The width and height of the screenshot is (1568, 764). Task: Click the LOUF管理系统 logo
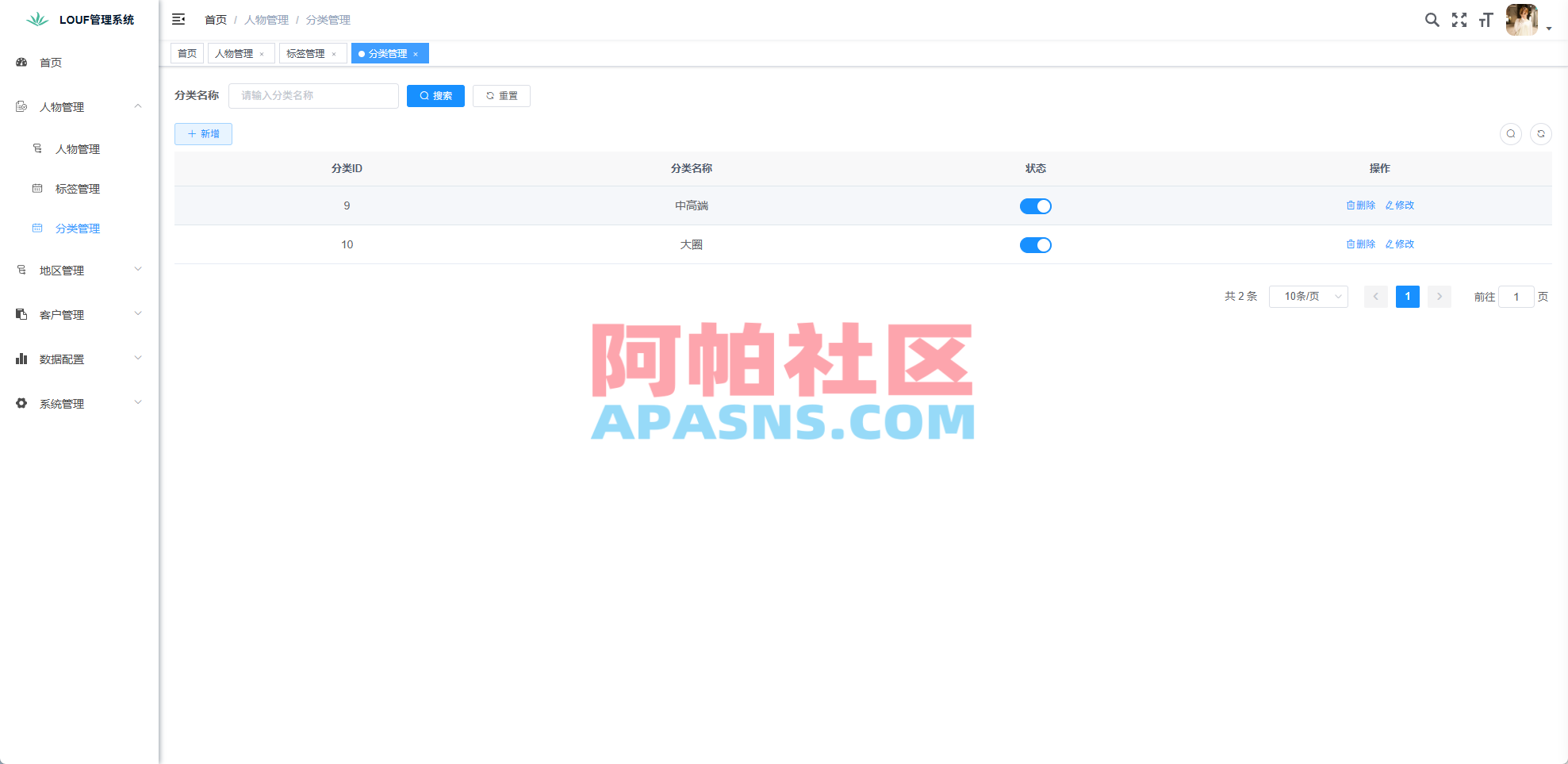point(79,20)
